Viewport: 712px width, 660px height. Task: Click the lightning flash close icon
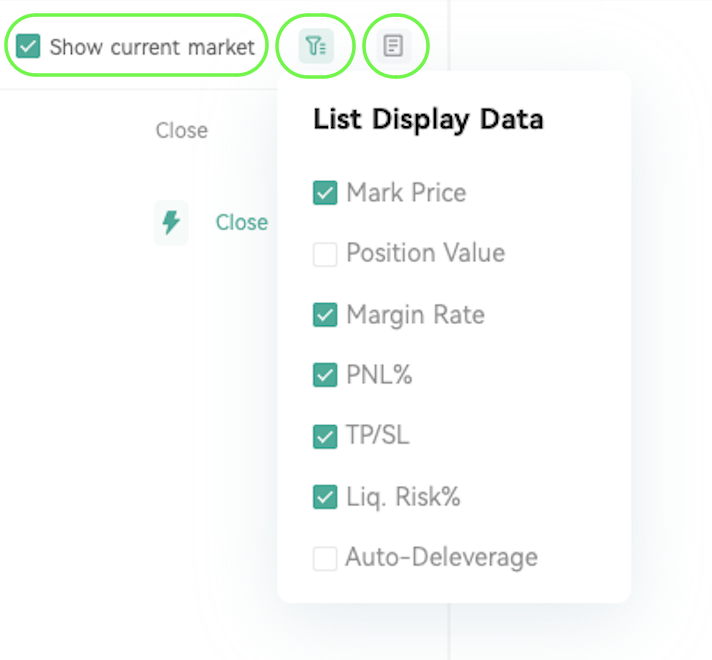171,223
